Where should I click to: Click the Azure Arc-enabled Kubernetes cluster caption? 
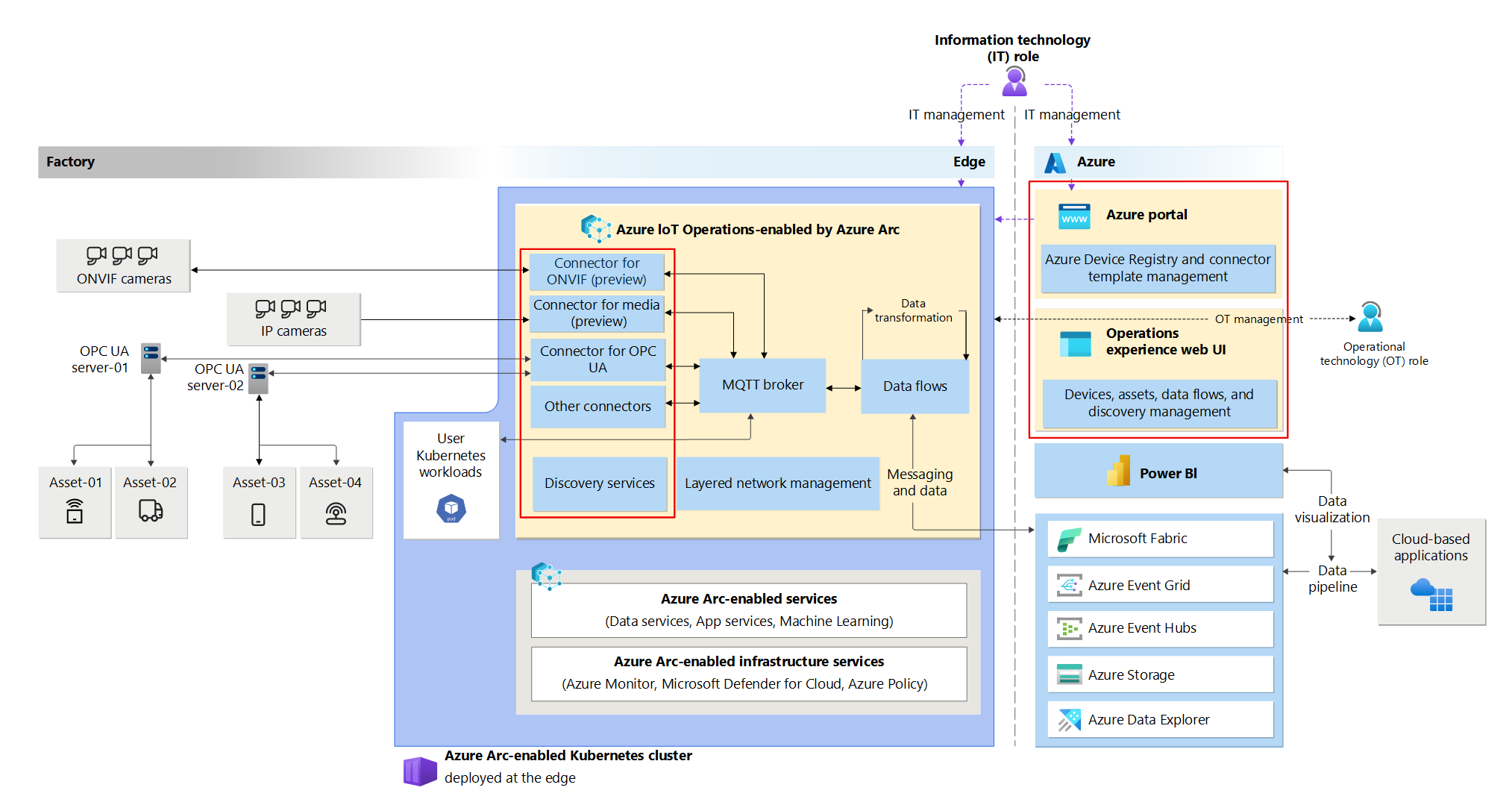(x=568, y=756)
